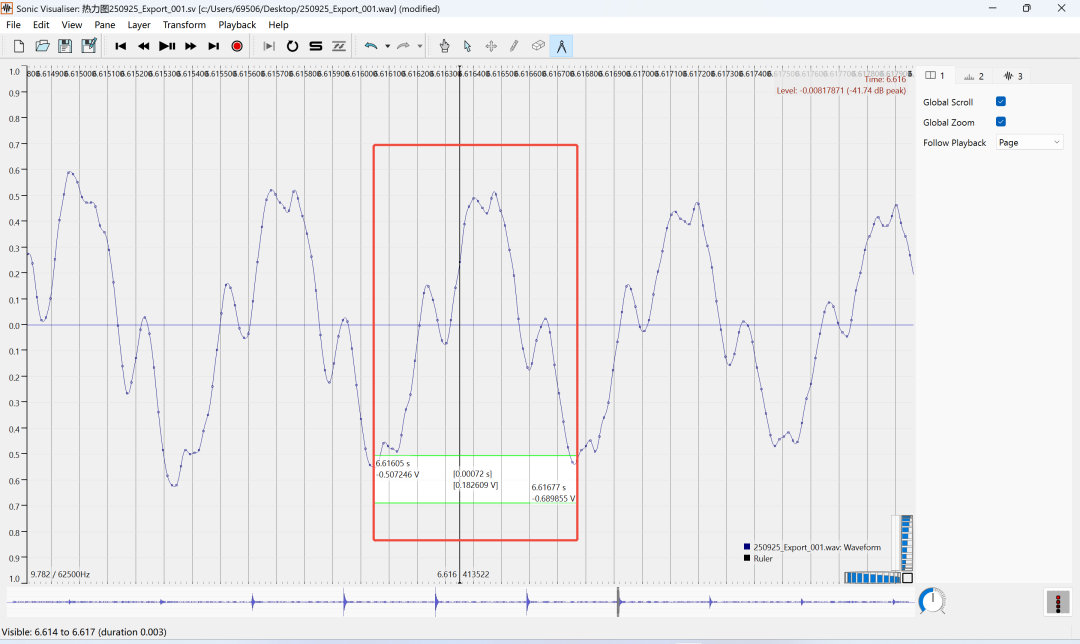Click the vertical zoom thumbwheel

(x=907, y=543)
